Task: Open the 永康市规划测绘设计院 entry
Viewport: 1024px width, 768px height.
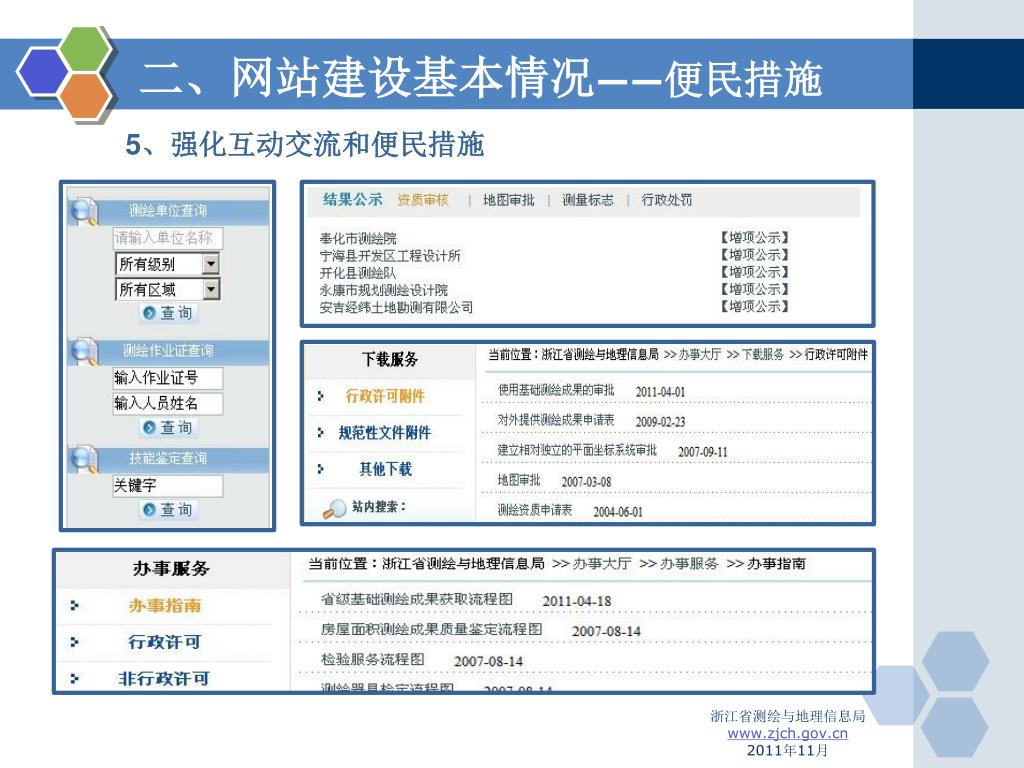Action: (x=383, y=289)
